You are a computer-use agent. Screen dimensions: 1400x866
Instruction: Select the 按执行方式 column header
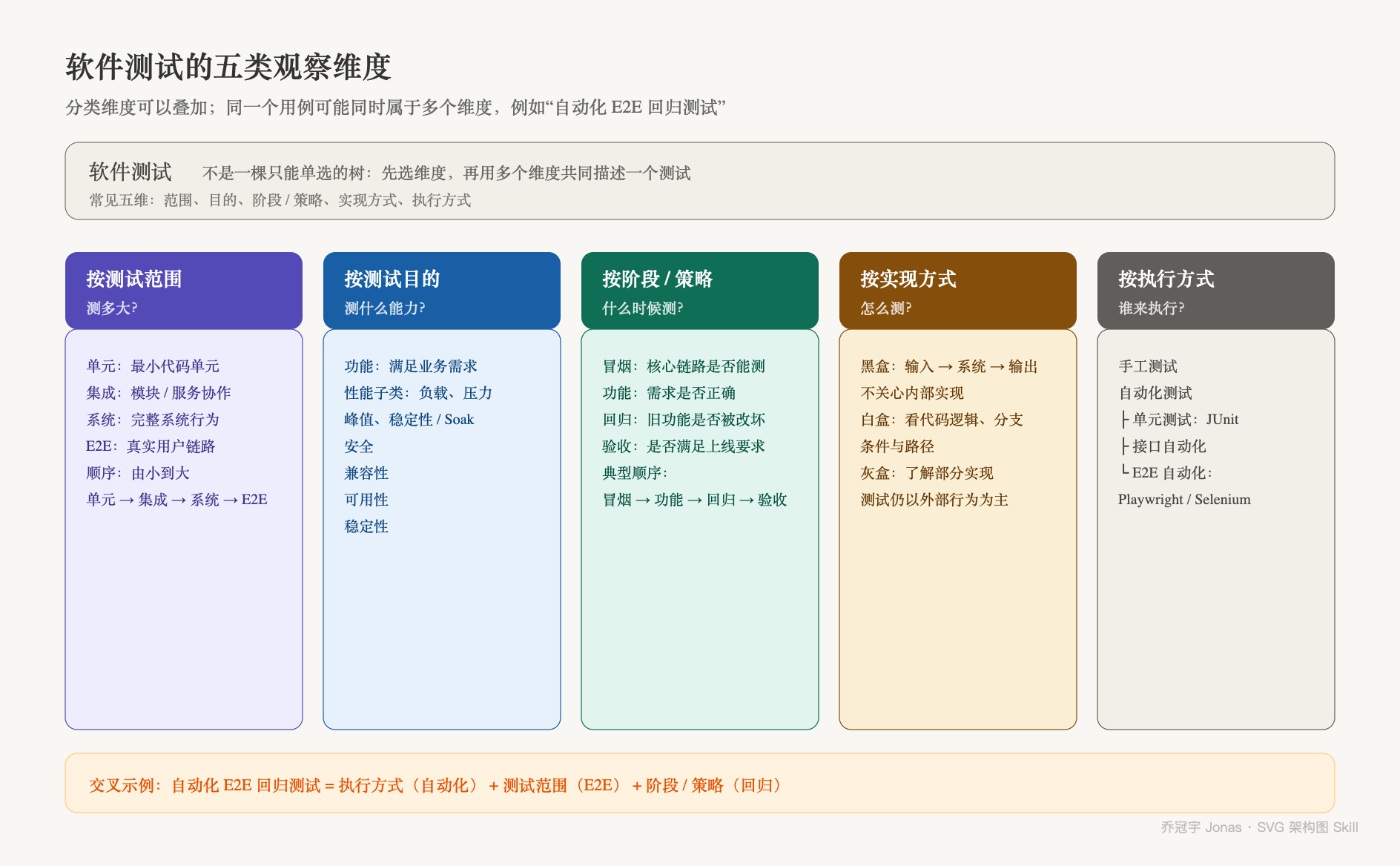[1216, 291]
